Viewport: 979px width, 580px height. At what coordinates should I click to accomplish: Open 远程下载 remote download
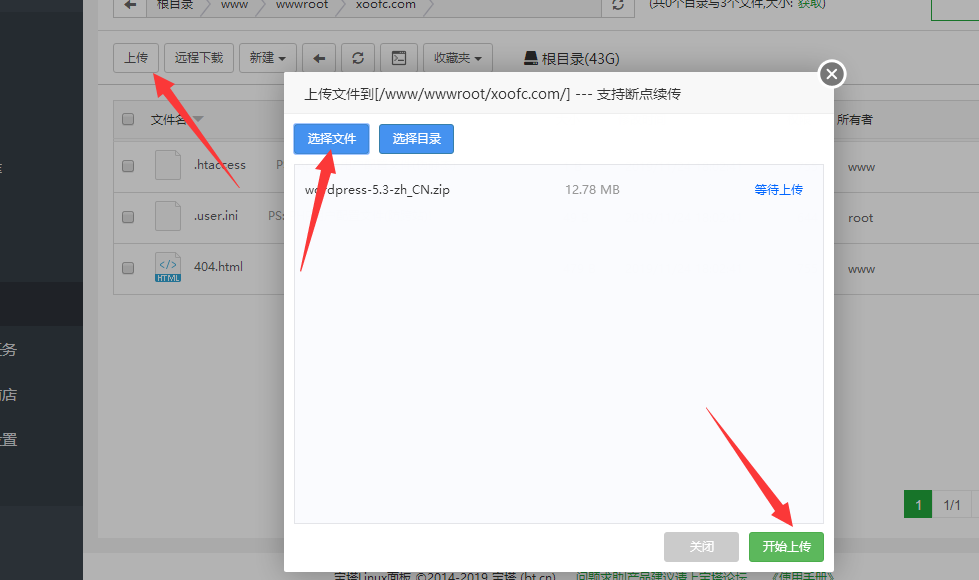click(x=199, y=58)
